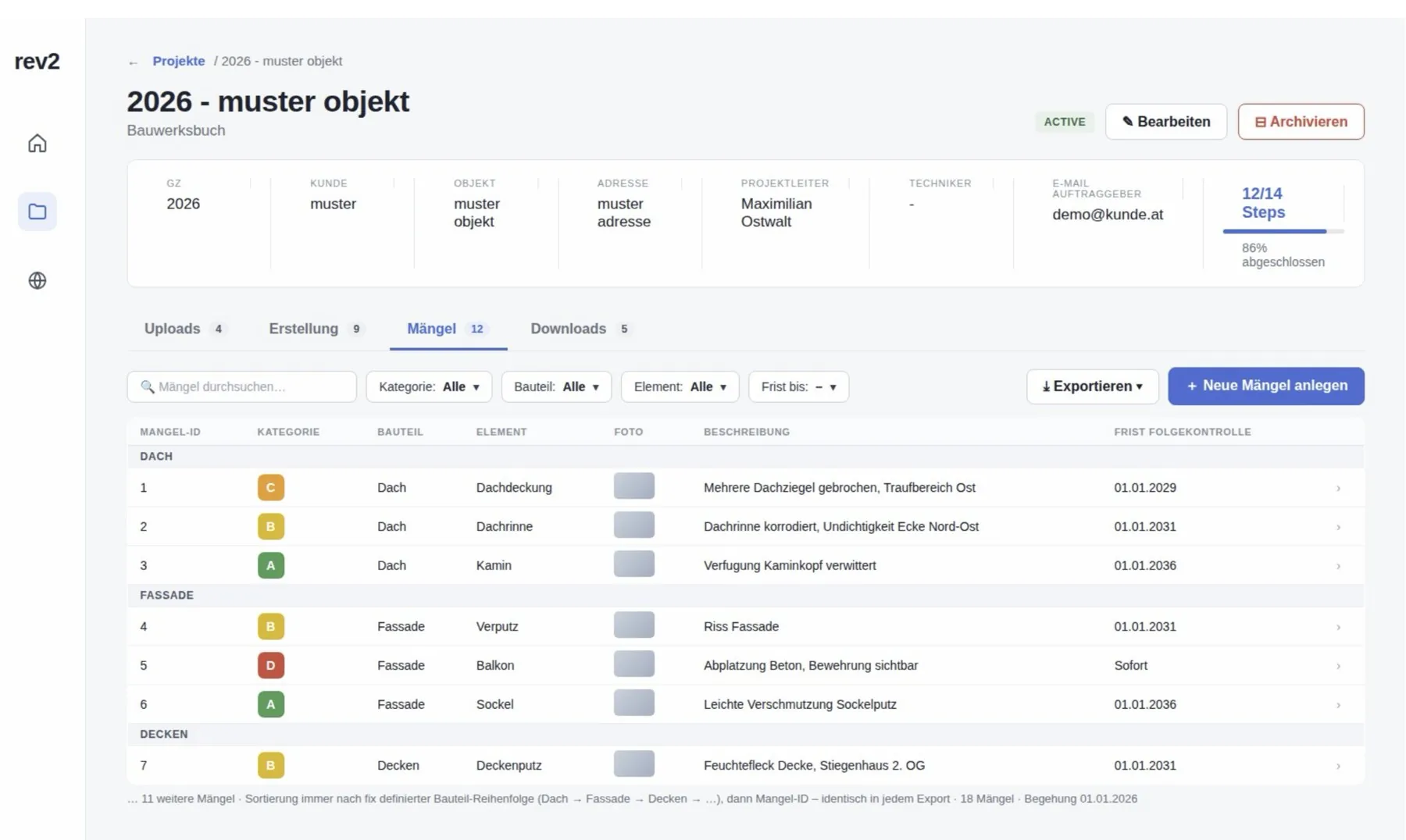Open the home icon in sidebar
1406x840 pixels.
pyautogui.click(x=37, y=144)
